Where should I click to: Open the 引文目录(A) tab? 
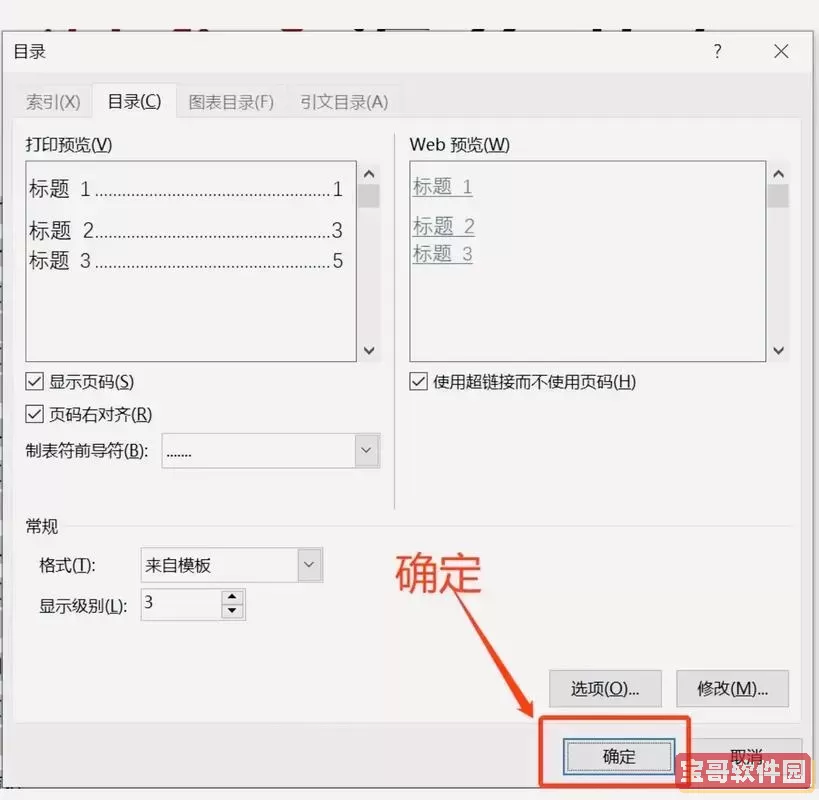point(344,102)
